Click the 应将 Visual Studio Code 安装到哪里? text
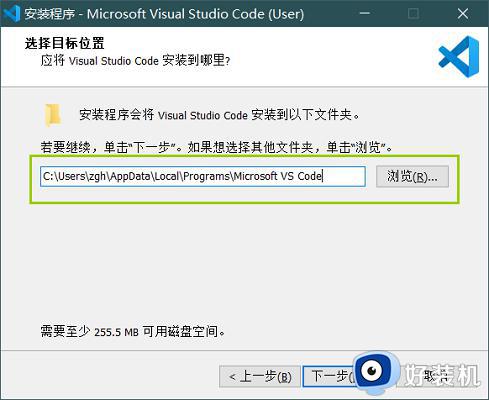Screen dimensions: 489x400 tap(135, 61)
